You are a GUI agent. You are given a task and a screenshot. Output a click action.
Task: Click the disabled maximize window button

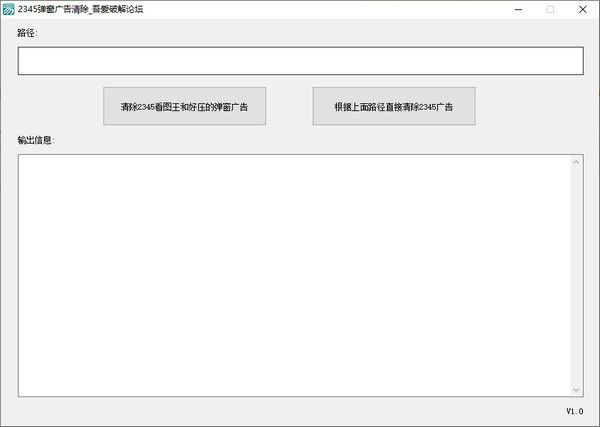[550, 10]
